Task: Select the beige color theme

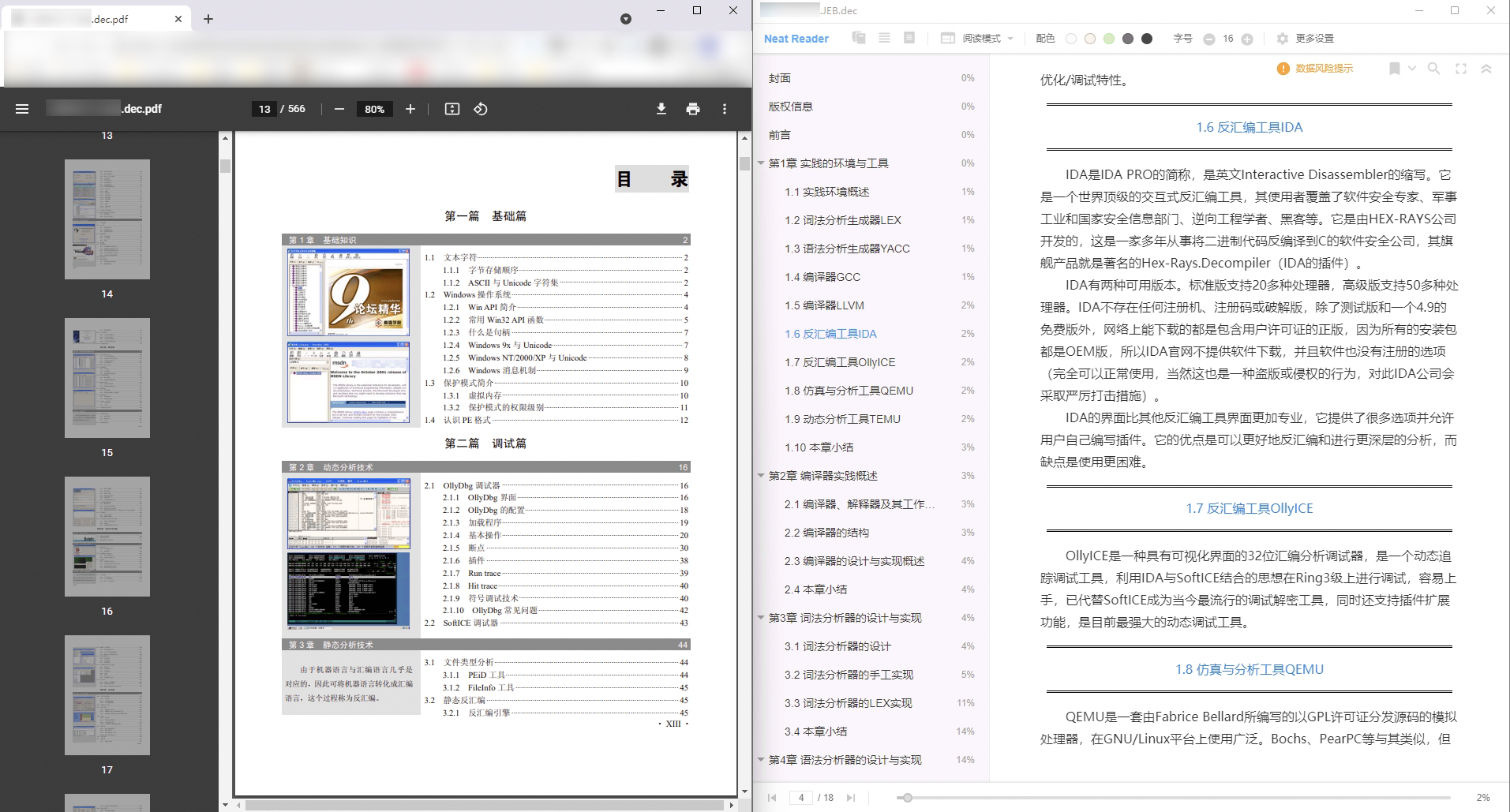Action: (1090, 39)
